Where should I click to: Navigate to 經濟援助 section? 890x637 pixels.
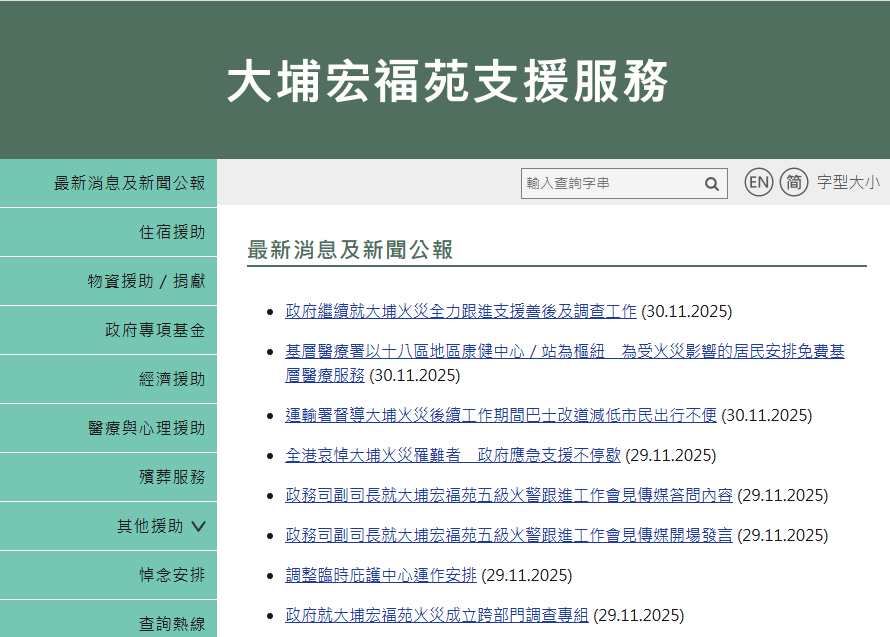170,379
